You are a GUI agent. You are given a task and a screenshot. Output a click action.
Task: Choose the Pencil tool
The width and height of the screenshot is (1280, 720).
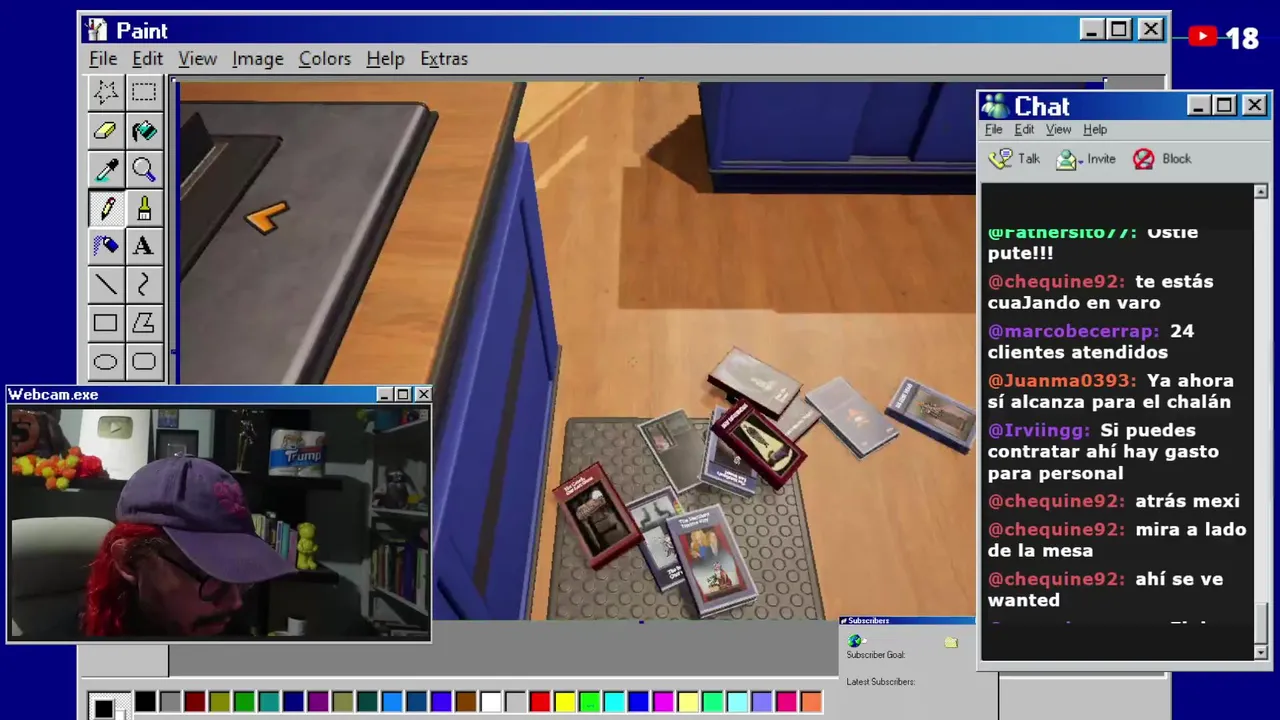point(105,207)
